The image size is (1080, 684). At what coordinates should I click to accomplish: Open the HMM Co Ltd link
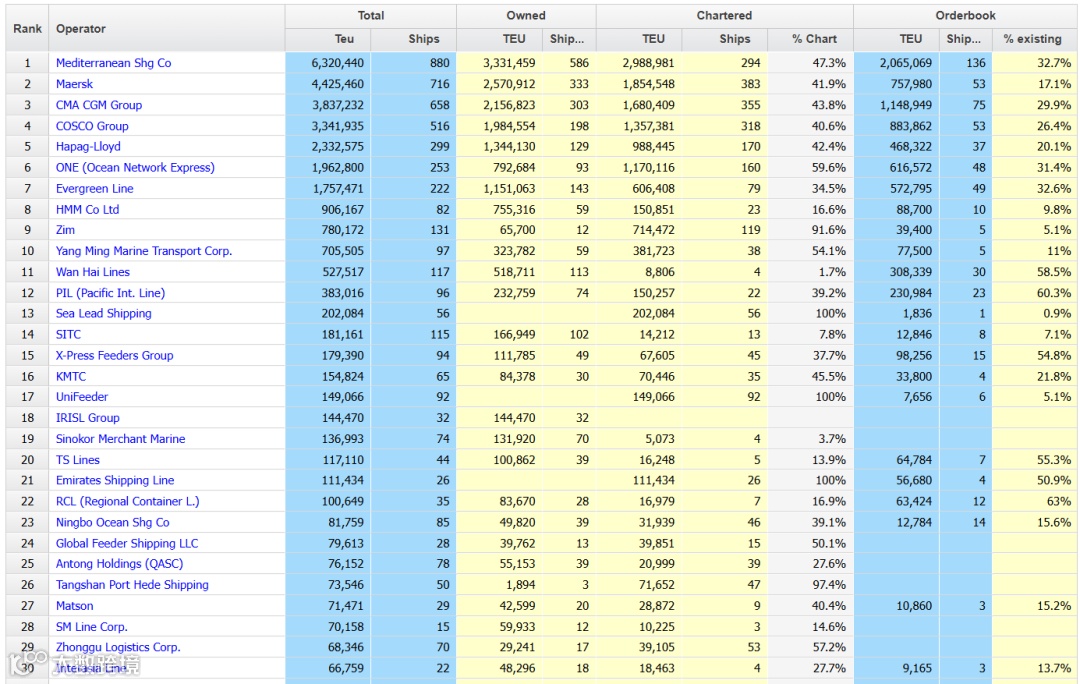(x=87, y=209)
